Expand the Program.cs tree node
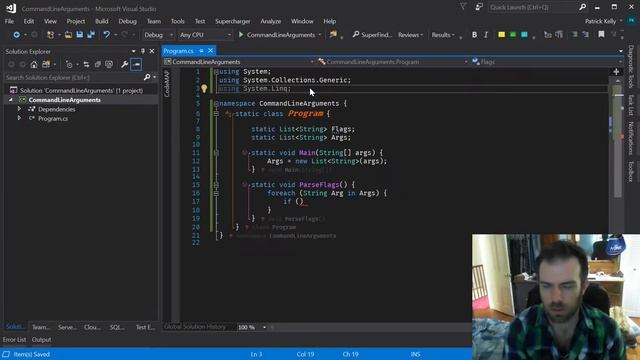This screenshot has height=360, width=640. [x=19, y=118]
